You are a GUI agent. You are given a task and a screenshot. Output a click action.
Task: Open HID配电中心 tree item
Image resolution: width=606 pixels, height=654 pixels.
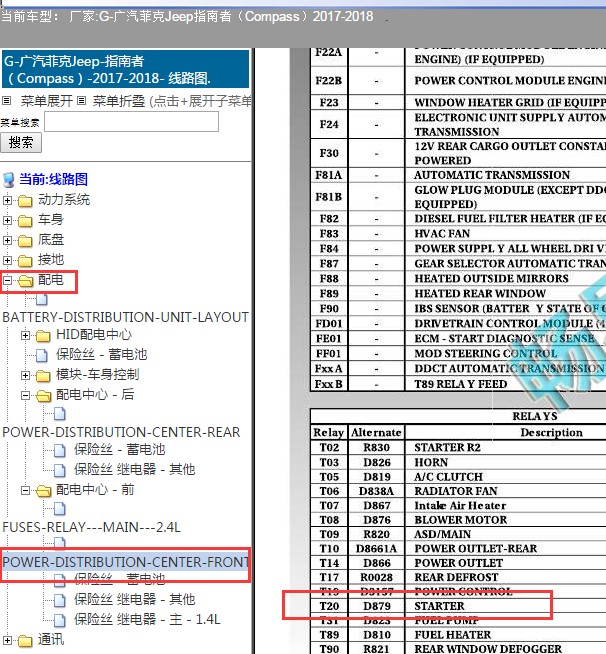coord(94,335)
